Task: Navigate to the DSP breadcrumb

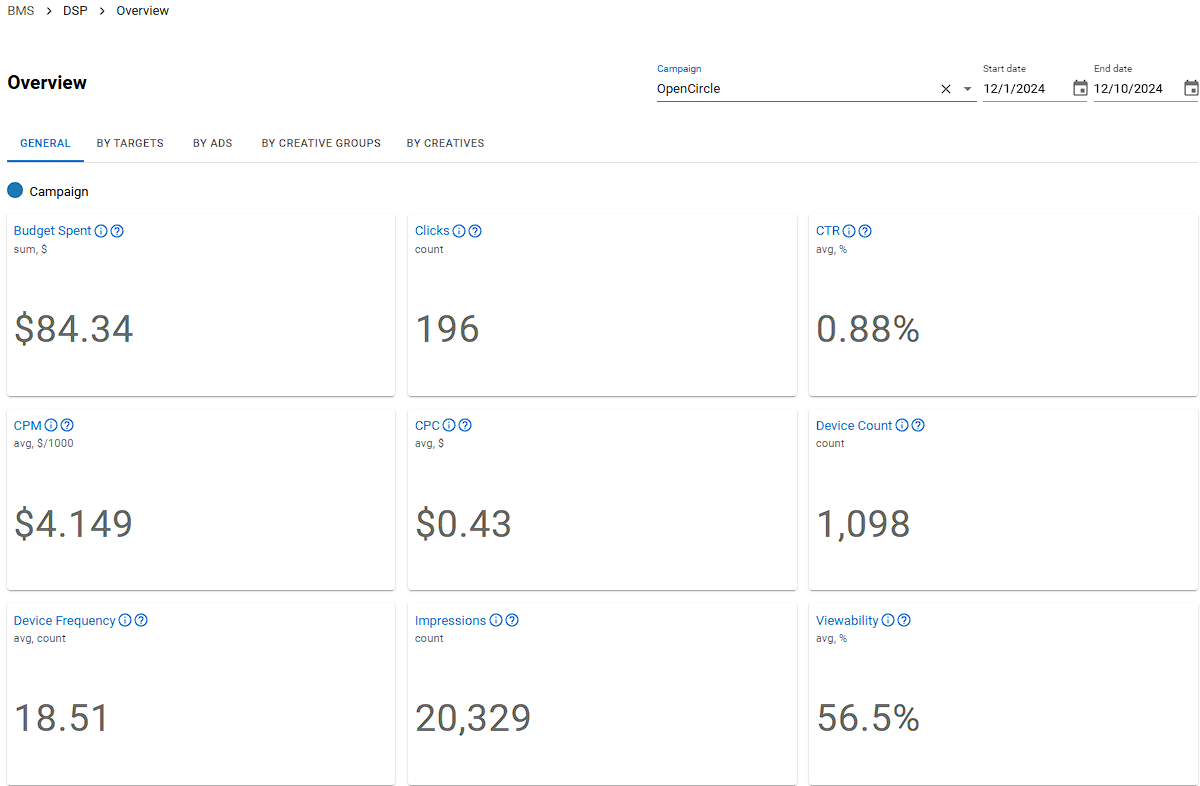Action: 75,11
